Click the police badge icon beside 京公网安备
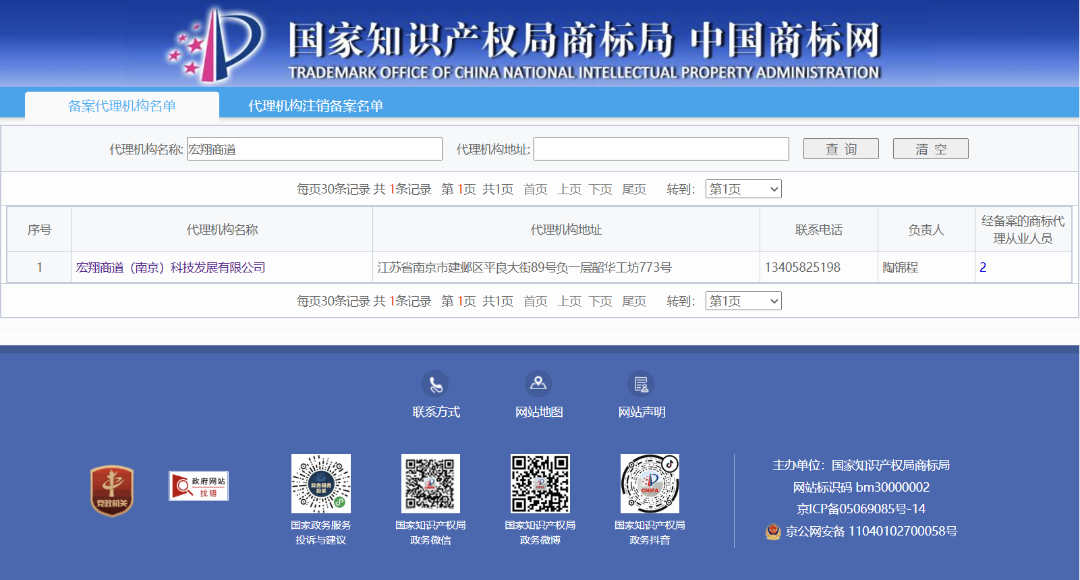 [773, 531]
